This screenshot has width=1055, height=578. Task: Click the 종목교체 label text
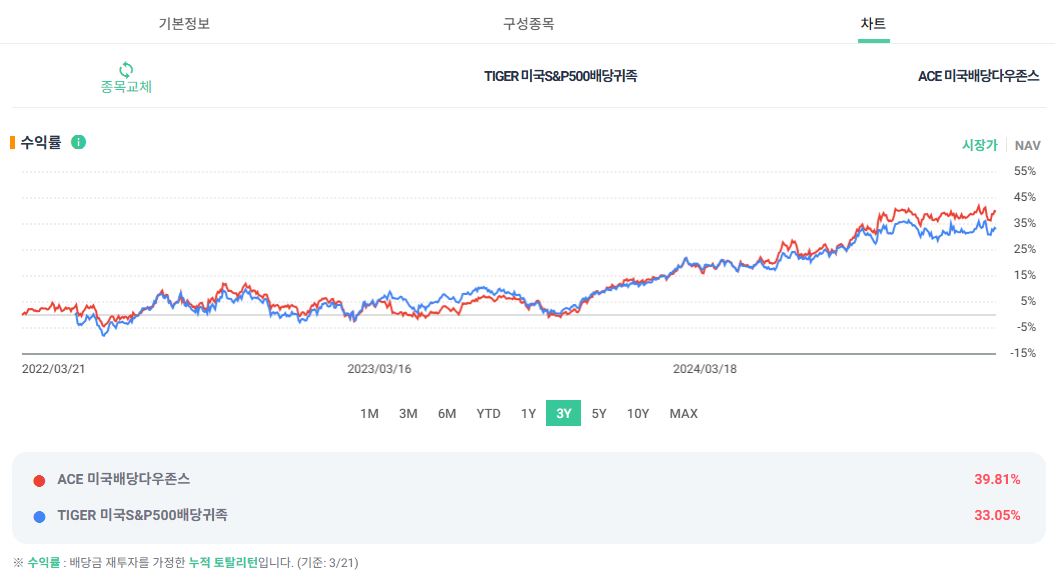126,87
